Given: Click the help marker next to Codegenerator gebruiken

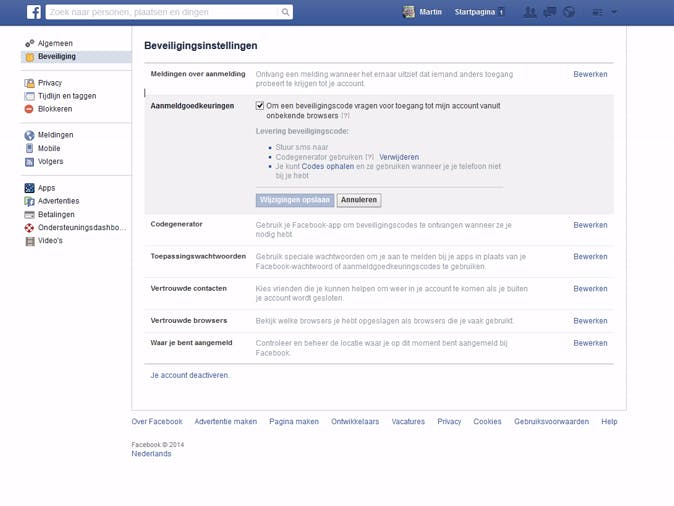Looking at the screenshot, I should click(x=370, y=157).
